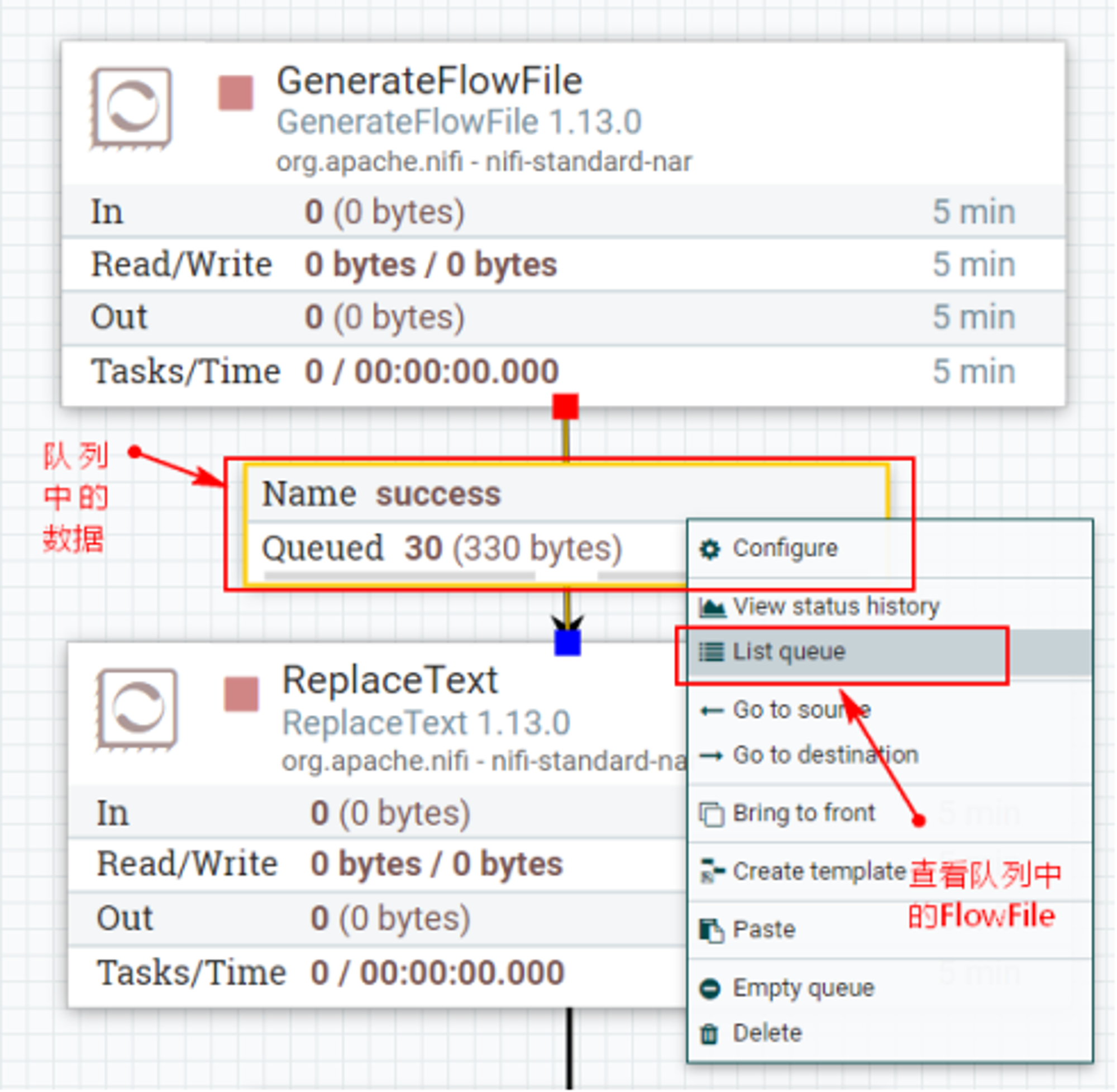Click the red connection source endpoint square
Screen dimensions: 1117x1092
click(566, 407)
